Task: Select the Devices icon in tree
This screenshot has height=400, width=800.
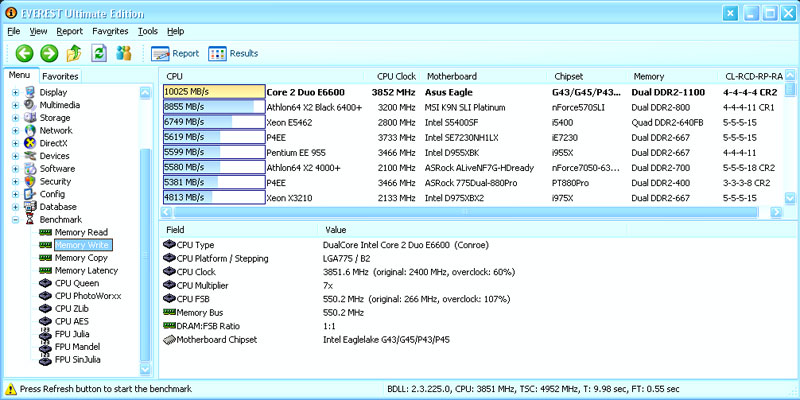Action: coord(30,156)
